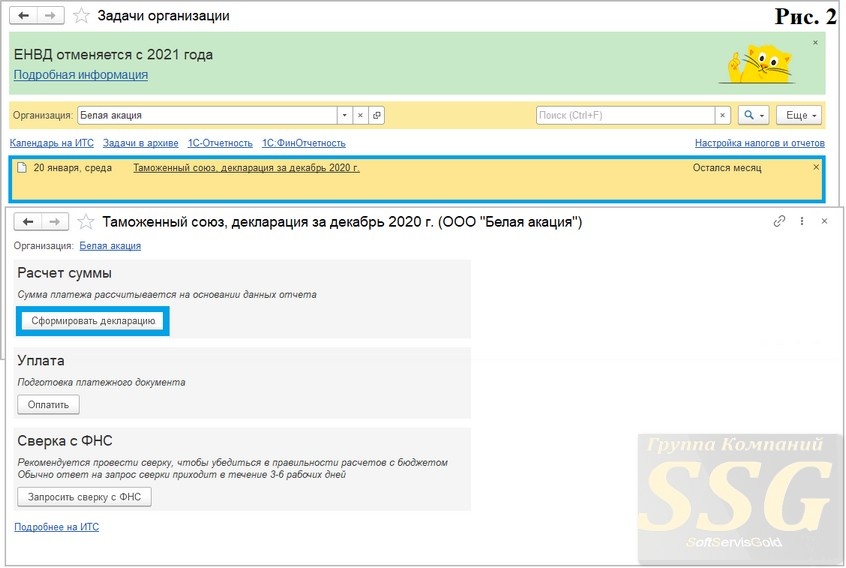Open 1С:ФинОтчетность link
The image size is (846, 568).
(304, 143)
